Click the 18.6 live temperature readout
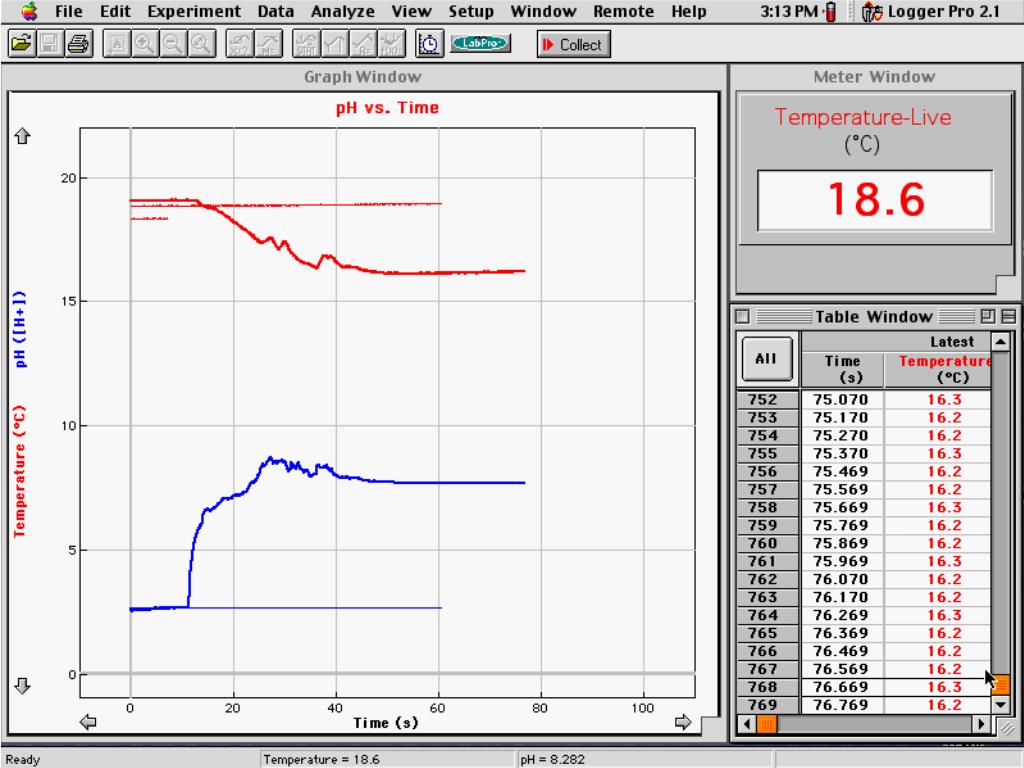This screenshot has width=1024, height=768. click(875, 199)
